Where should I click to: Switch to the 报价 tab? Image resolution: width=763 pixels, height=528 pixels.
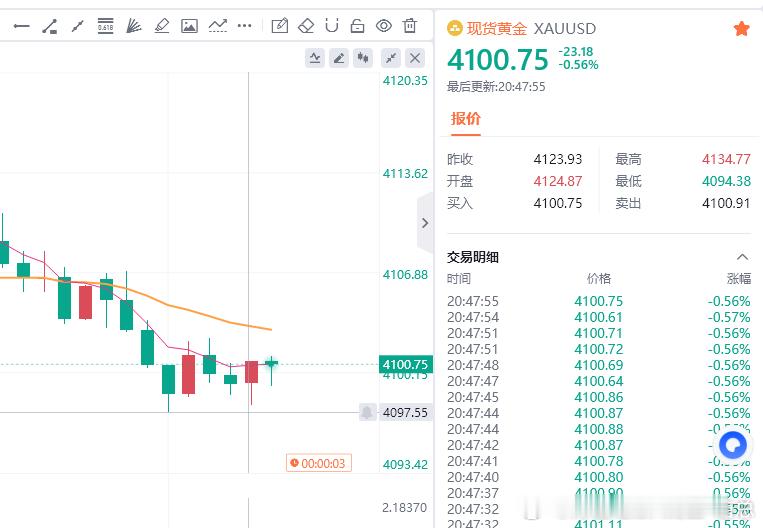coord(466,119)
